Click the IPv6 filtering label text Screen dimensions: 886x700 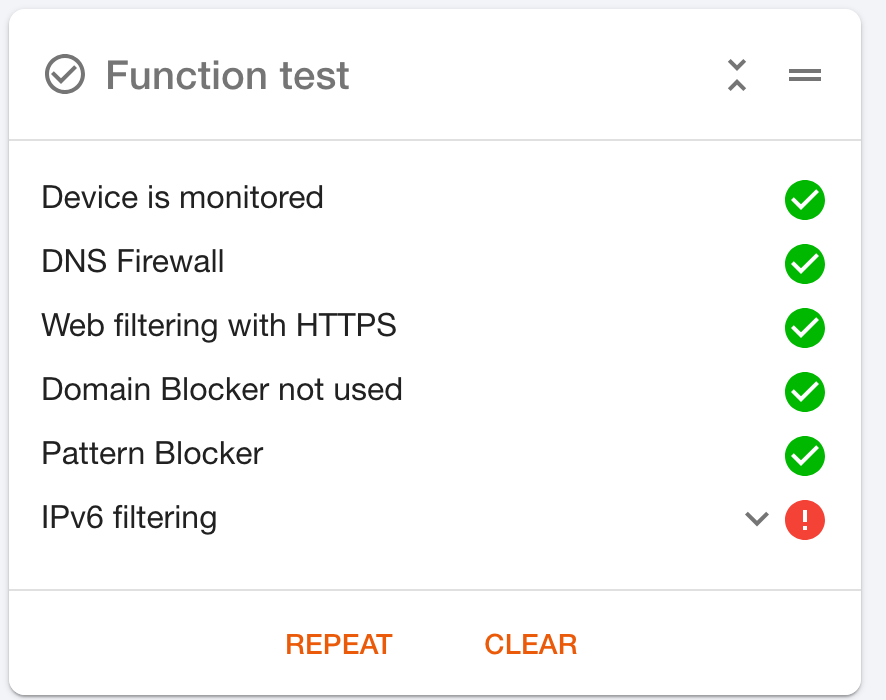[129, 517]
